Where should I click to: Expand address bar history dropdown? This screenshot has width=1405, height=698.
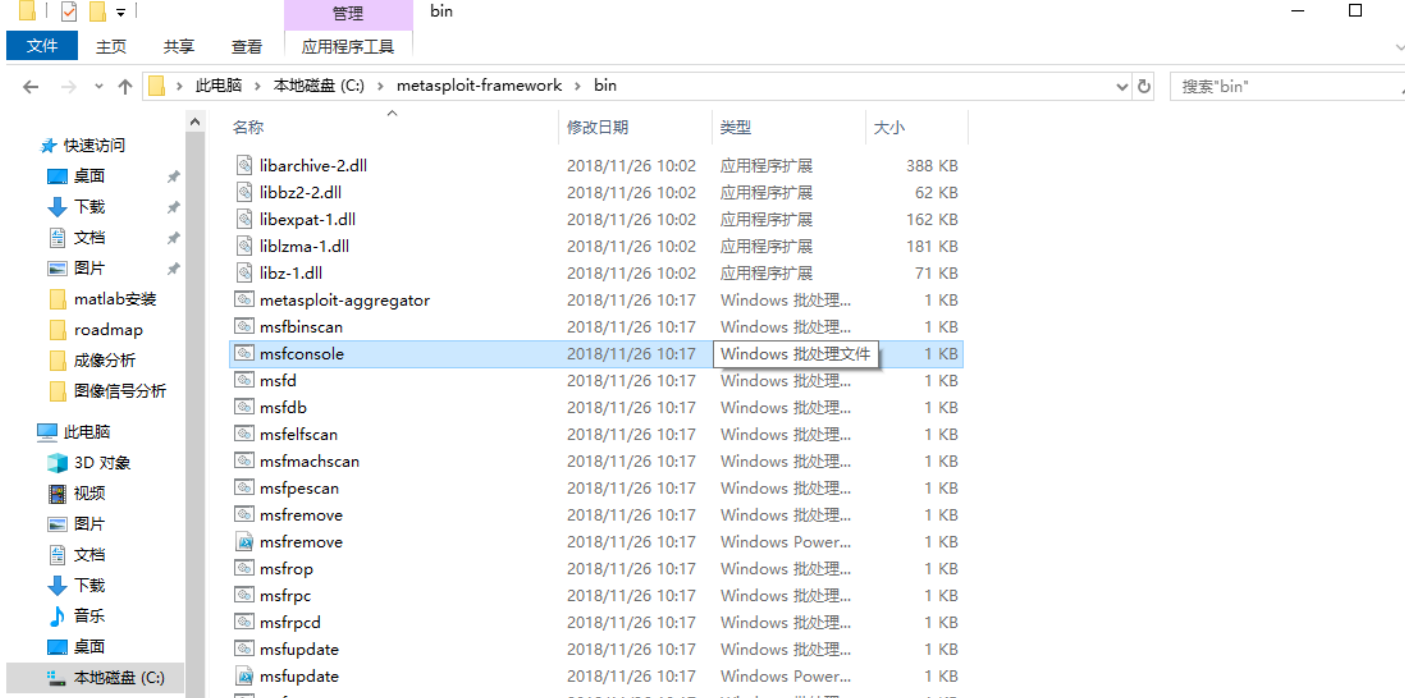[1122, 87]
